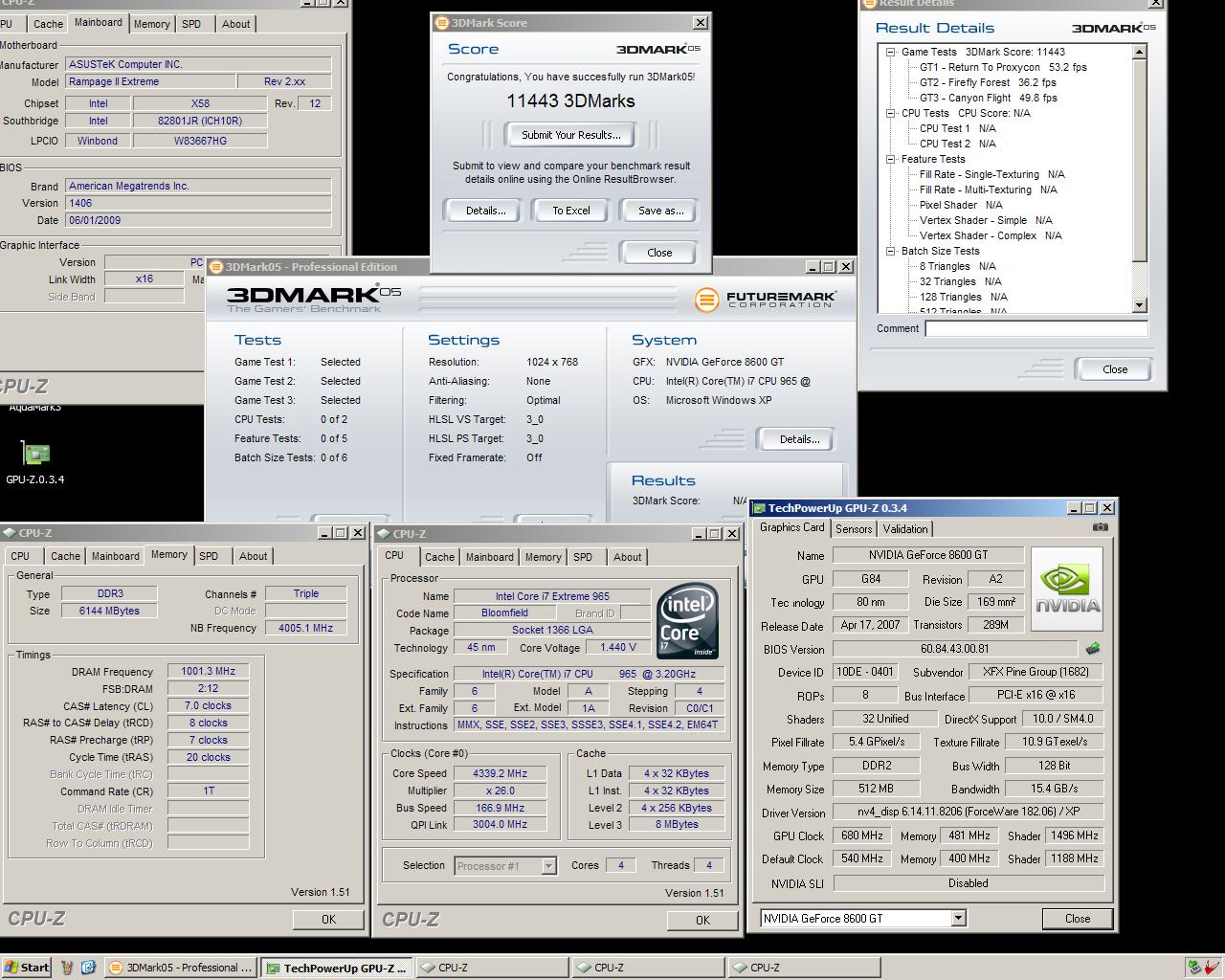Open the Mainboard tab in CPU-Z CPU window
1225x980 pixels.
point(489,557)
